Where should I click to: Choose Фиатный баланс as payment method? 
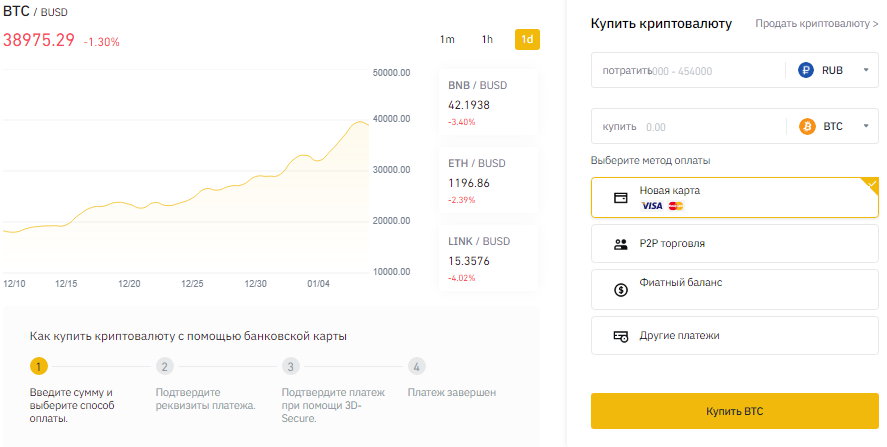734,289
